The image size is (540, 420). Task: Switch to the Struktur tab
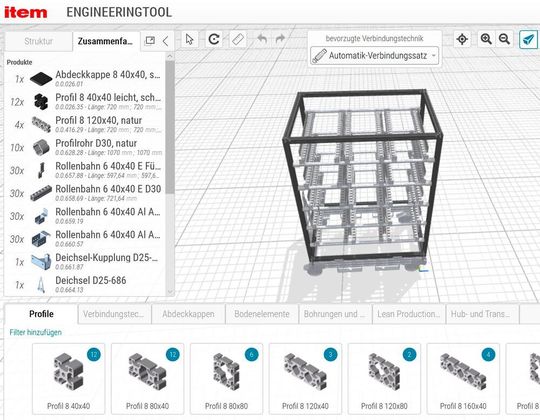[39, 41]
